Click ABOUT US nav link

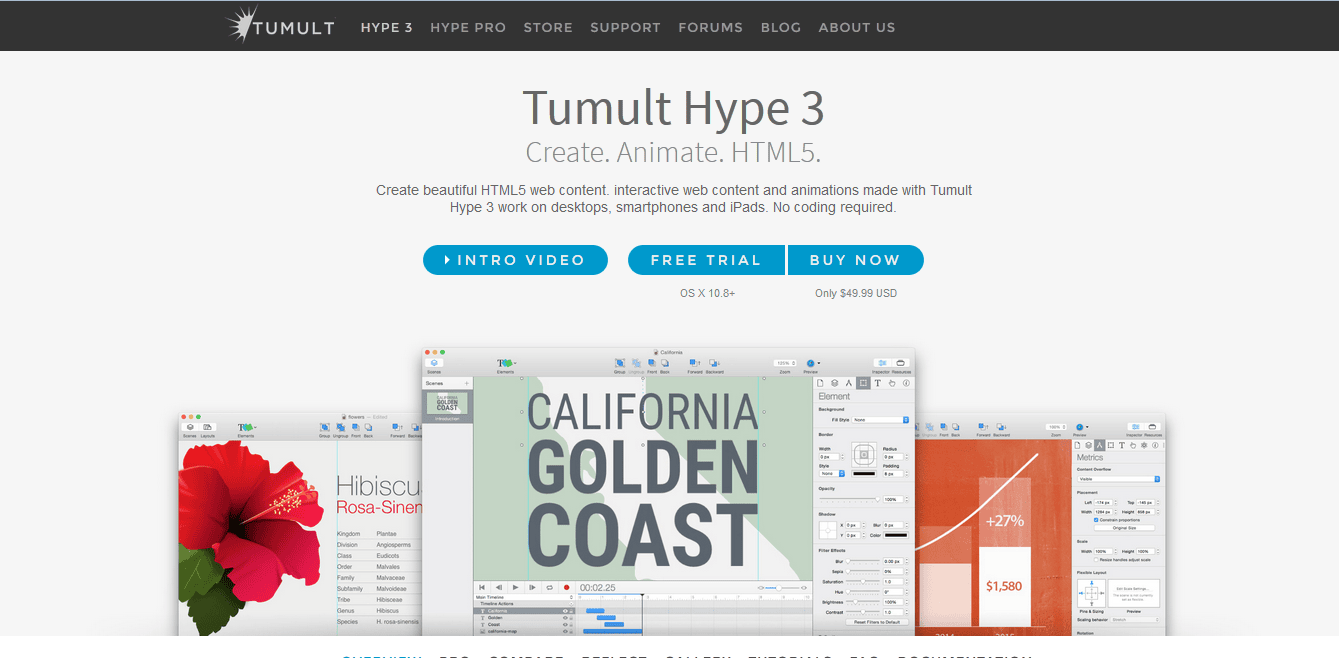tap(857, 27)
